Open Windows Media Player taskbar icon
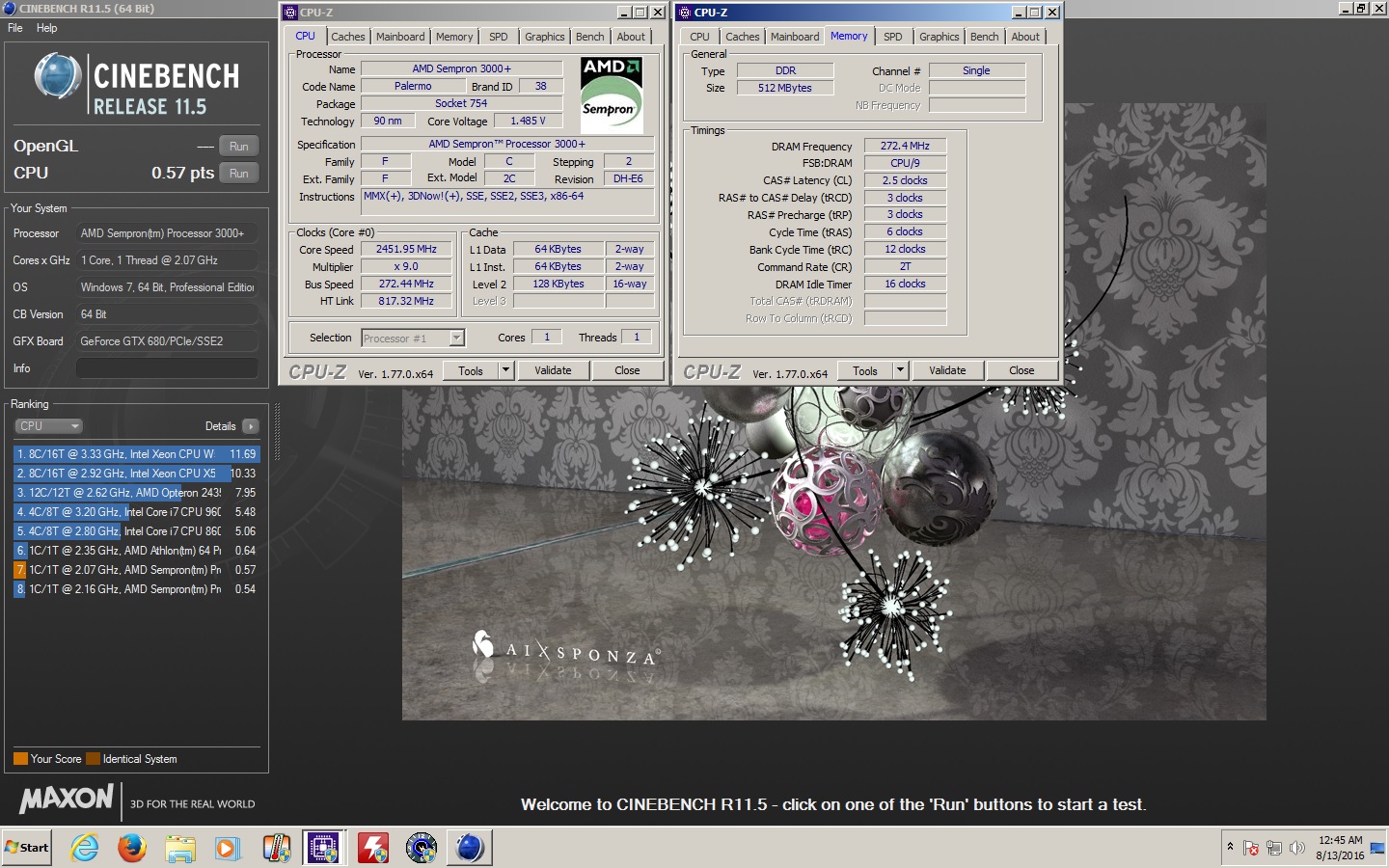Screen dimensions: 1389x868 227,848
